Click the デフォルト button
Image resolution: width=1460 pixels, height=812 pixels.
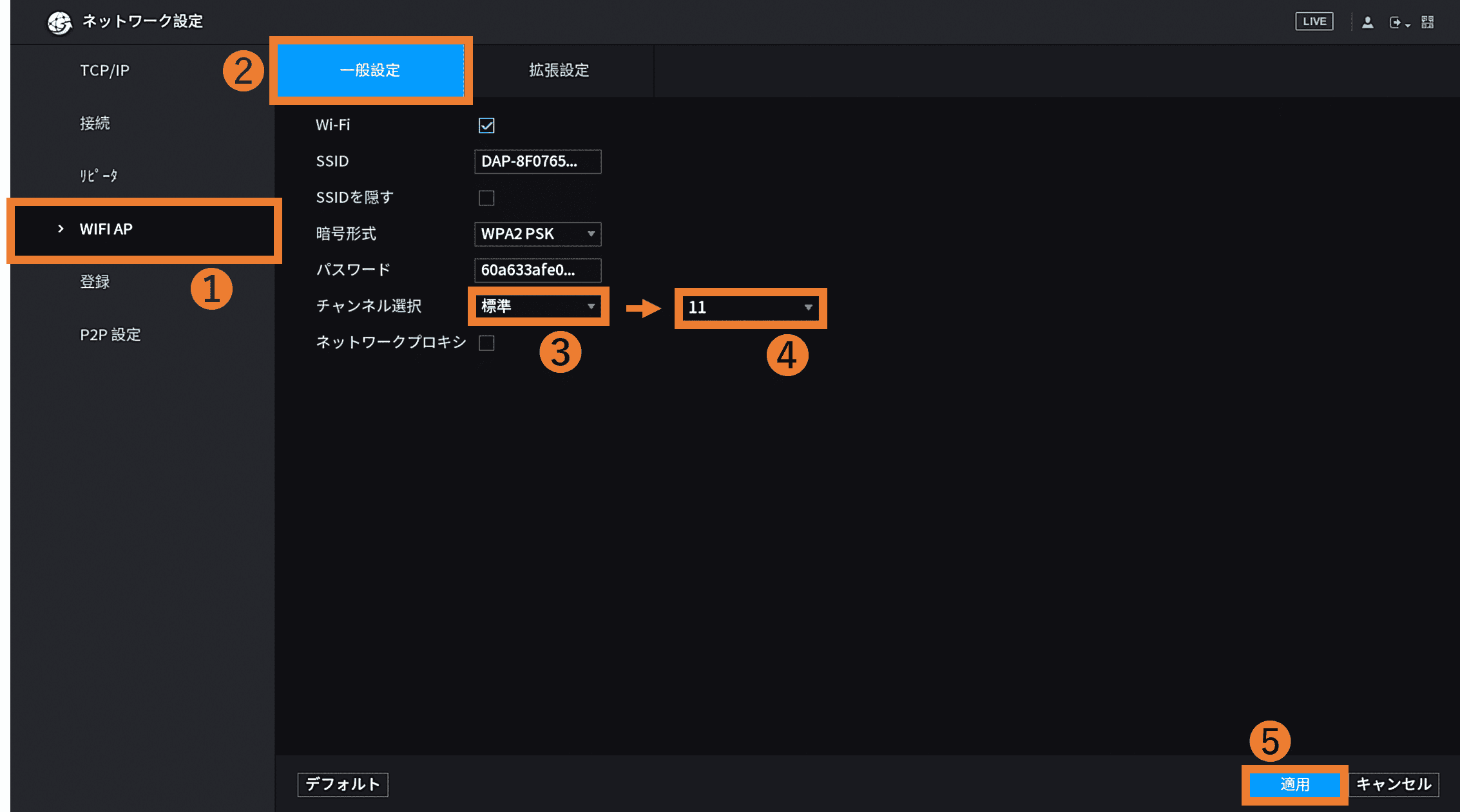[342, 784]
